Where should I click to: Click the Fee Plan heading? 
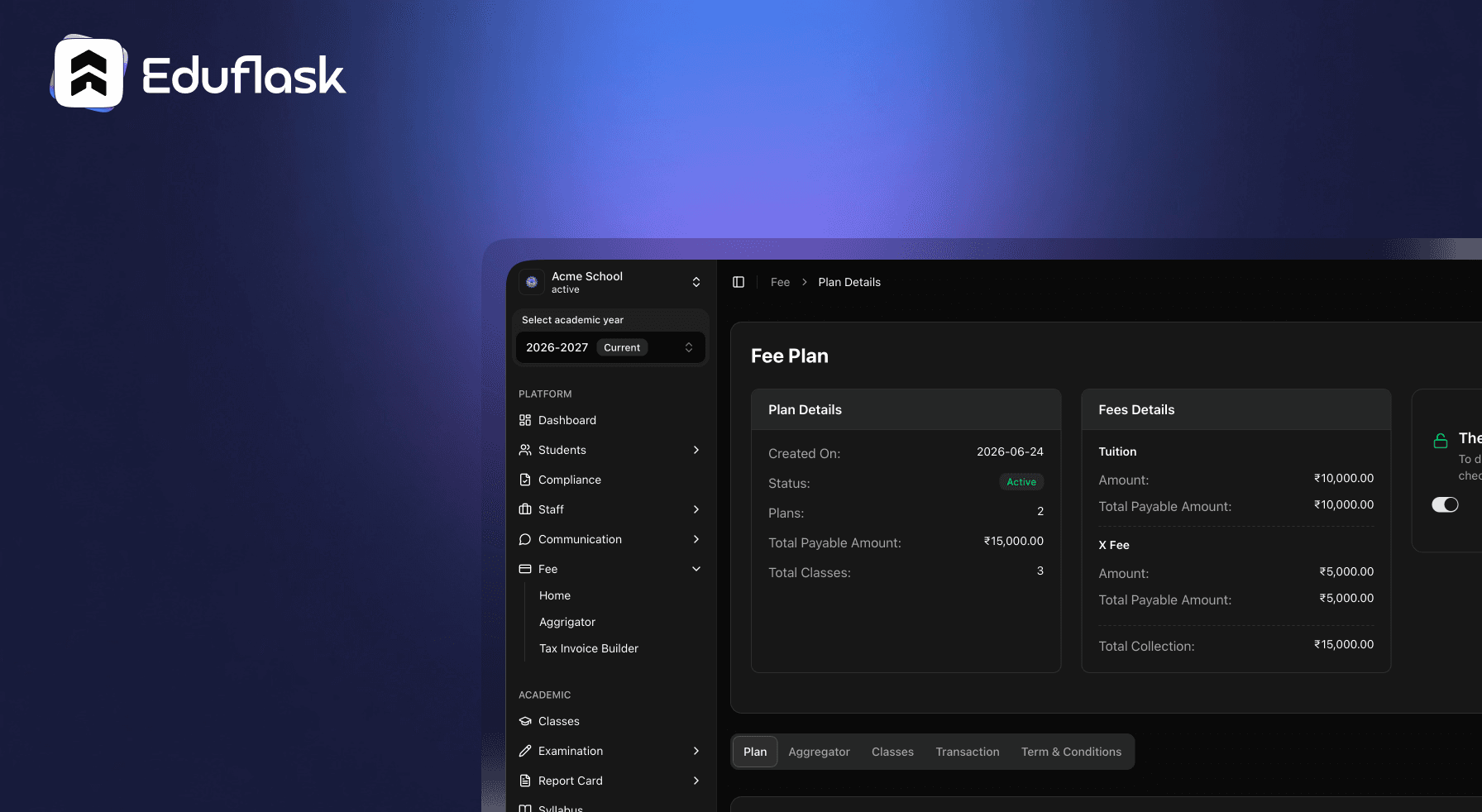[x=790, y=356]
